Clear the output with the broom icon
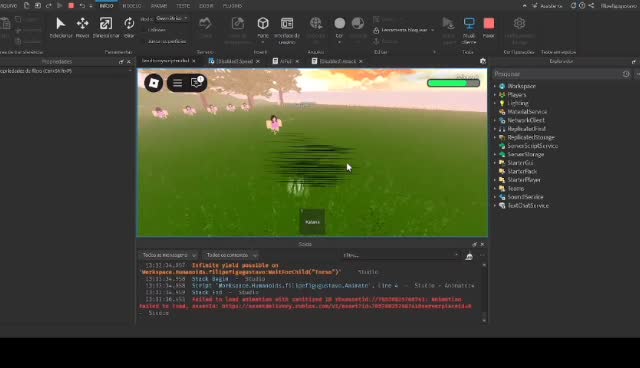This screenshot has height=368, width=640. (x=469, y=256)
